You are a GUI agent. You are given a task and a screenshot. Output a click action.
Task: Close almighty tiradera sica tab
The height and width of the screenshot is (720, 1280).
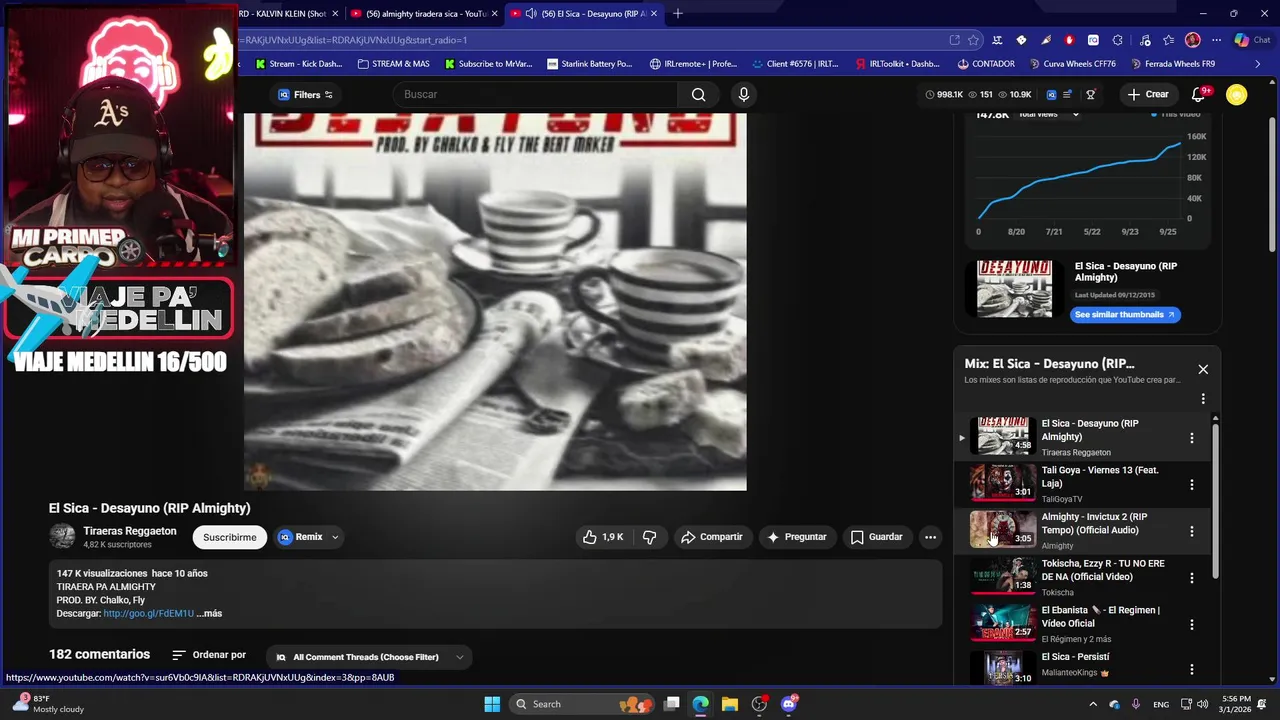[496, 14]
